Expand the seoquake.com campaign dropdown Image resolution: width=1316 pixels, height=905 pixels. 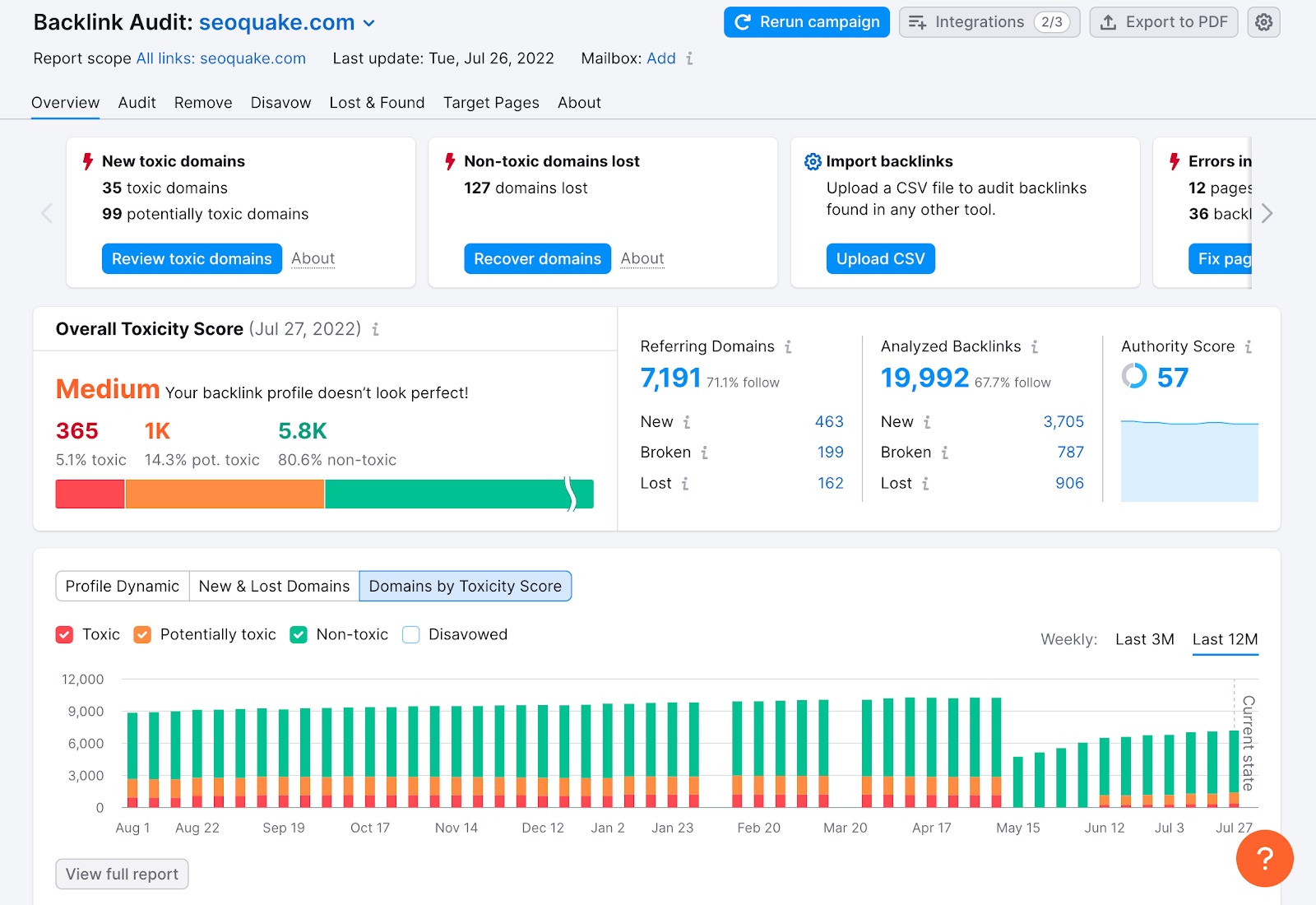pos(368,22)
